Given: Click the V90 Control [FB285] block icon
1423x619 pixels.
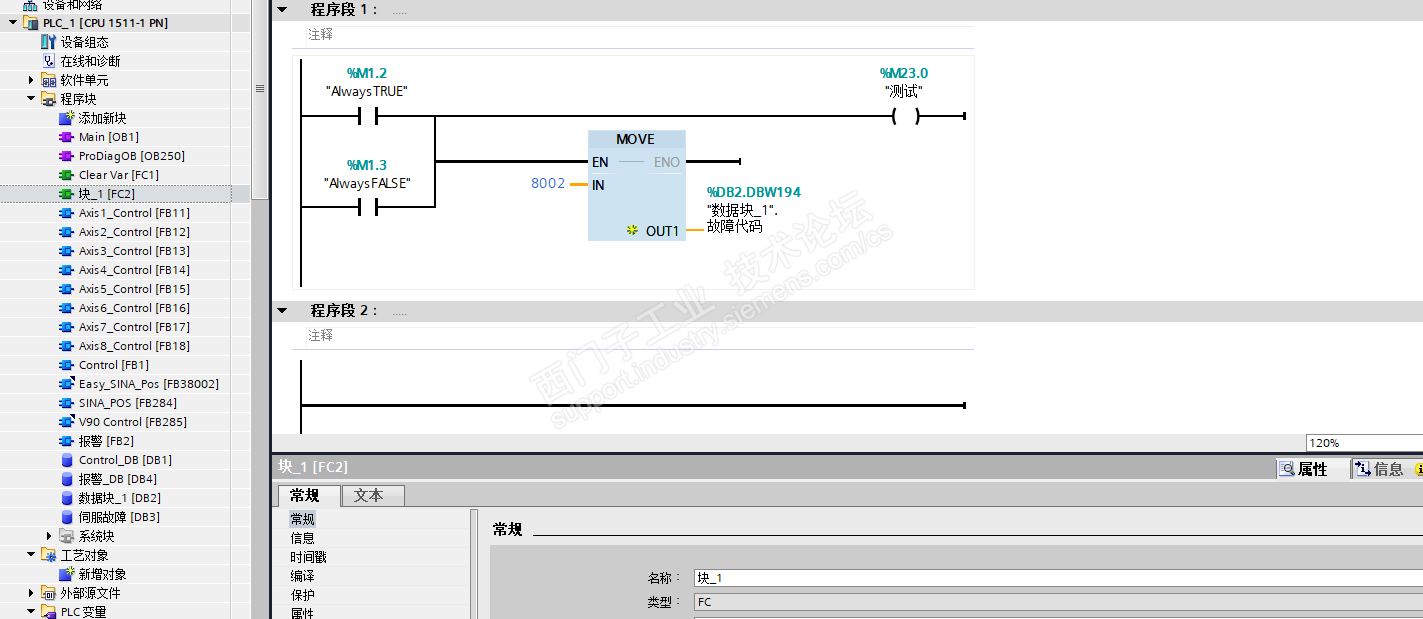Looking at the screenshot, I should [67, 422].
